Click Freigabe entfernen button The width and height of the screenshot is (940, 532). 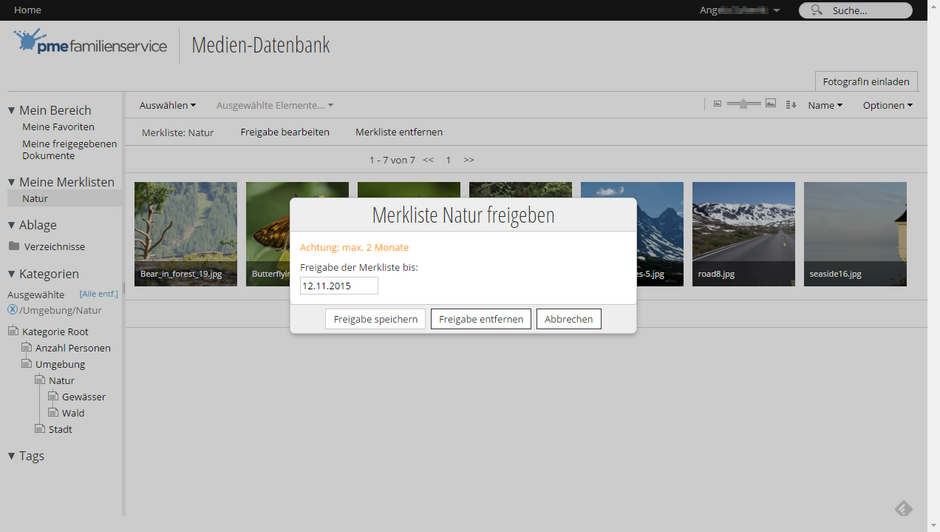click(481, 319)
